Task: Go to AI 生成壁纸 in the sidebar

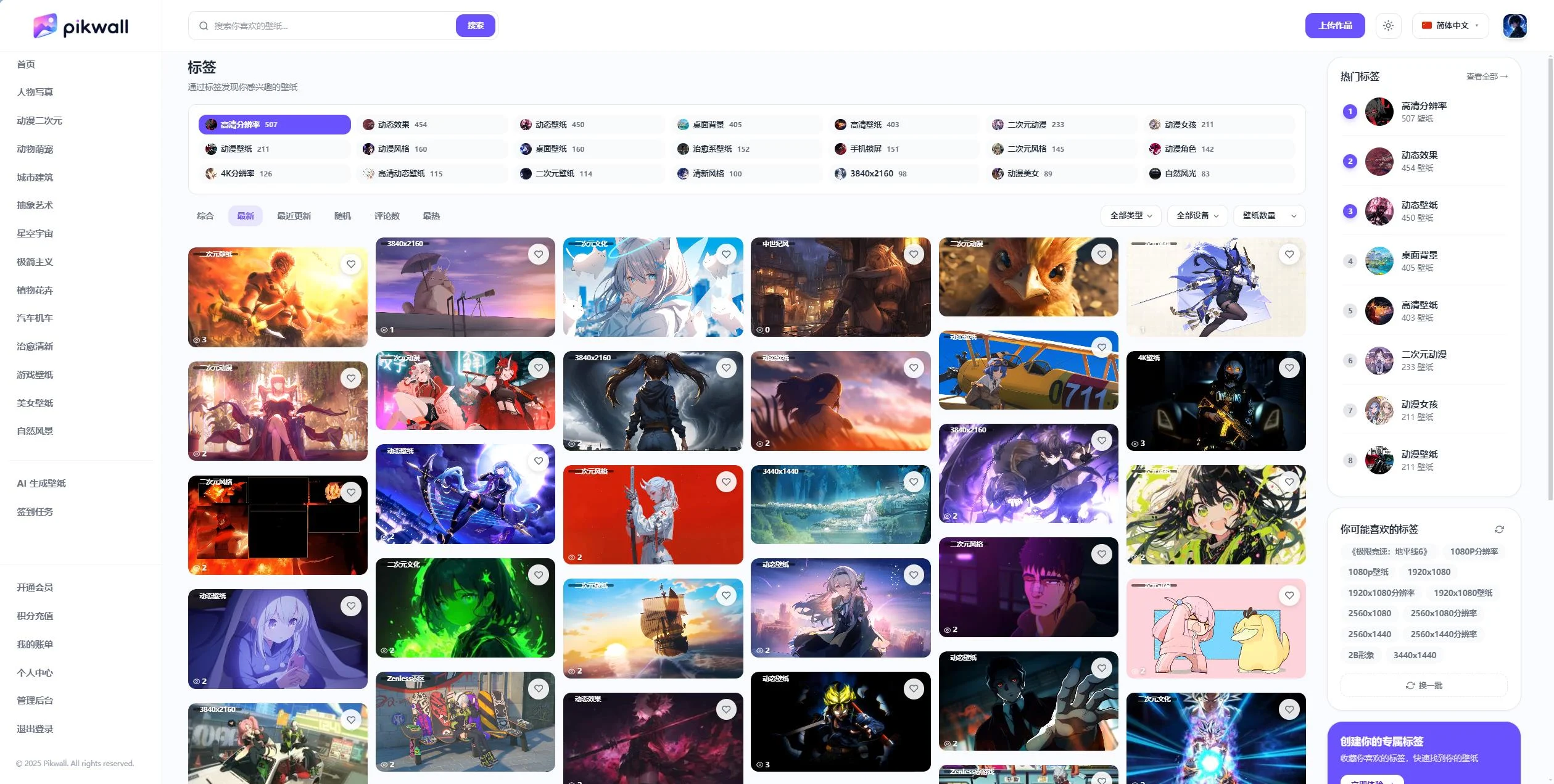Action: pyautogui.click(x=41, y=484)
